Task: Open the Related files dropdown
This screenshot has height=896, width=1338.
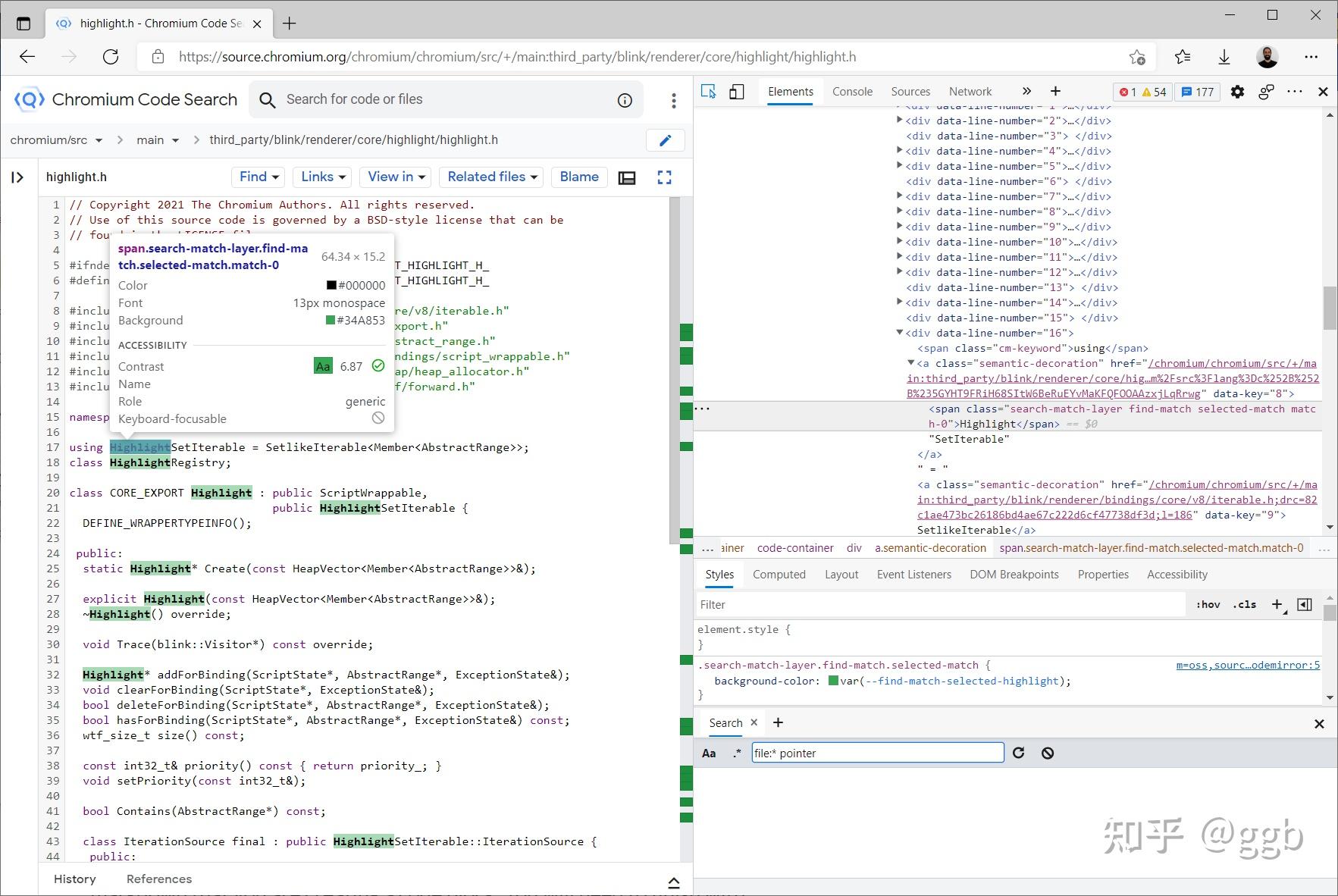Action: pos(490,177)
